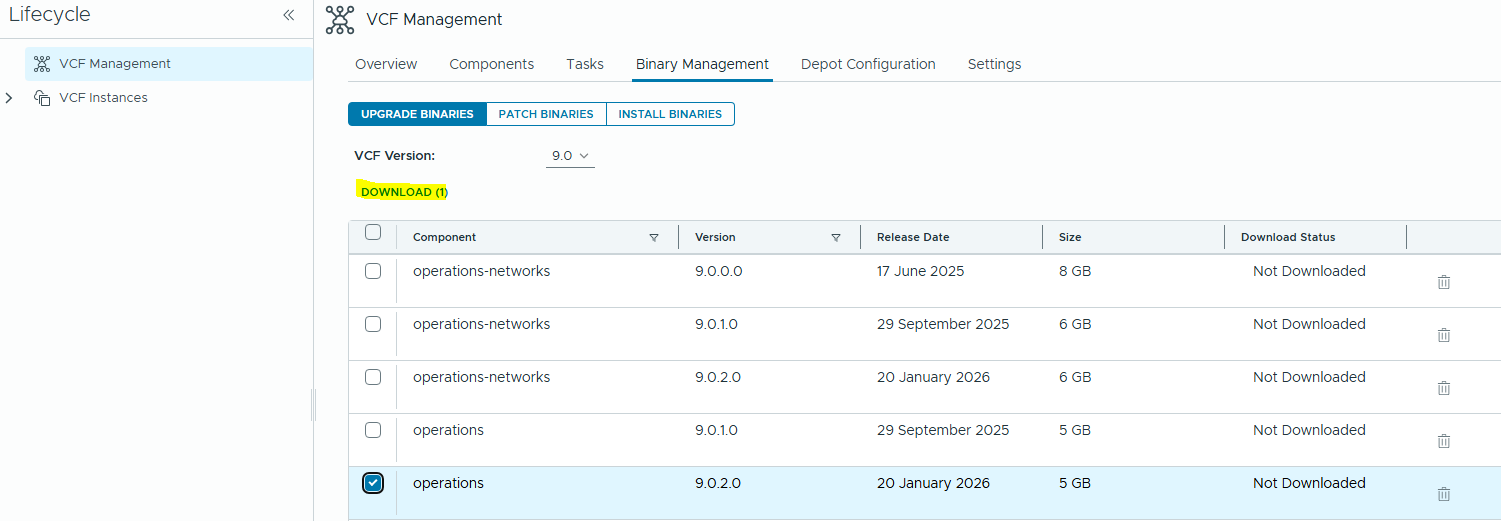The height and width of the screenshot is (521, 1501).
Task: Open Version column filter icon
Action: point(836,238)
